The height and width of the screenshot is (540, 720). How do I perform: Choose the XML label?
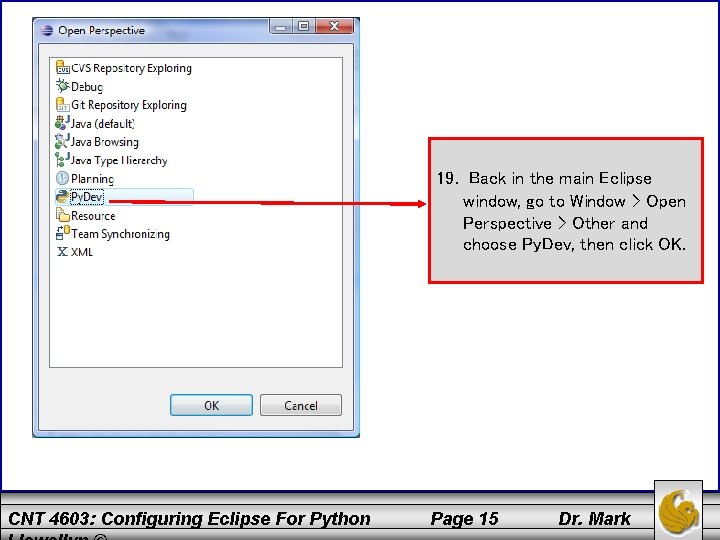(82, 252)
